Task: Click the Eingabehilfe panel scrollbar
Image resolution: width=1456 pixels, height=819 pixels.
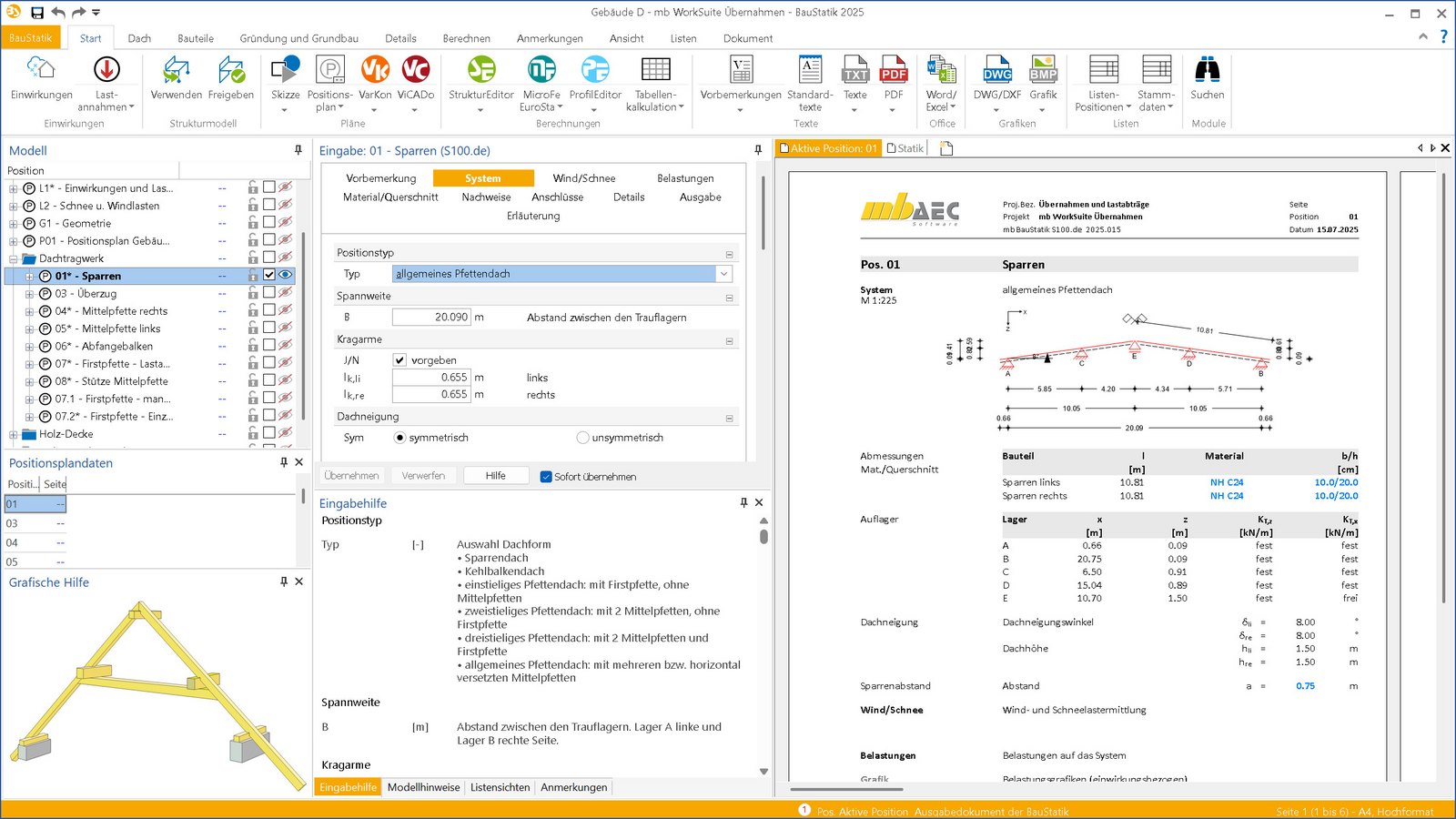Action: click(x=763, y=537)
